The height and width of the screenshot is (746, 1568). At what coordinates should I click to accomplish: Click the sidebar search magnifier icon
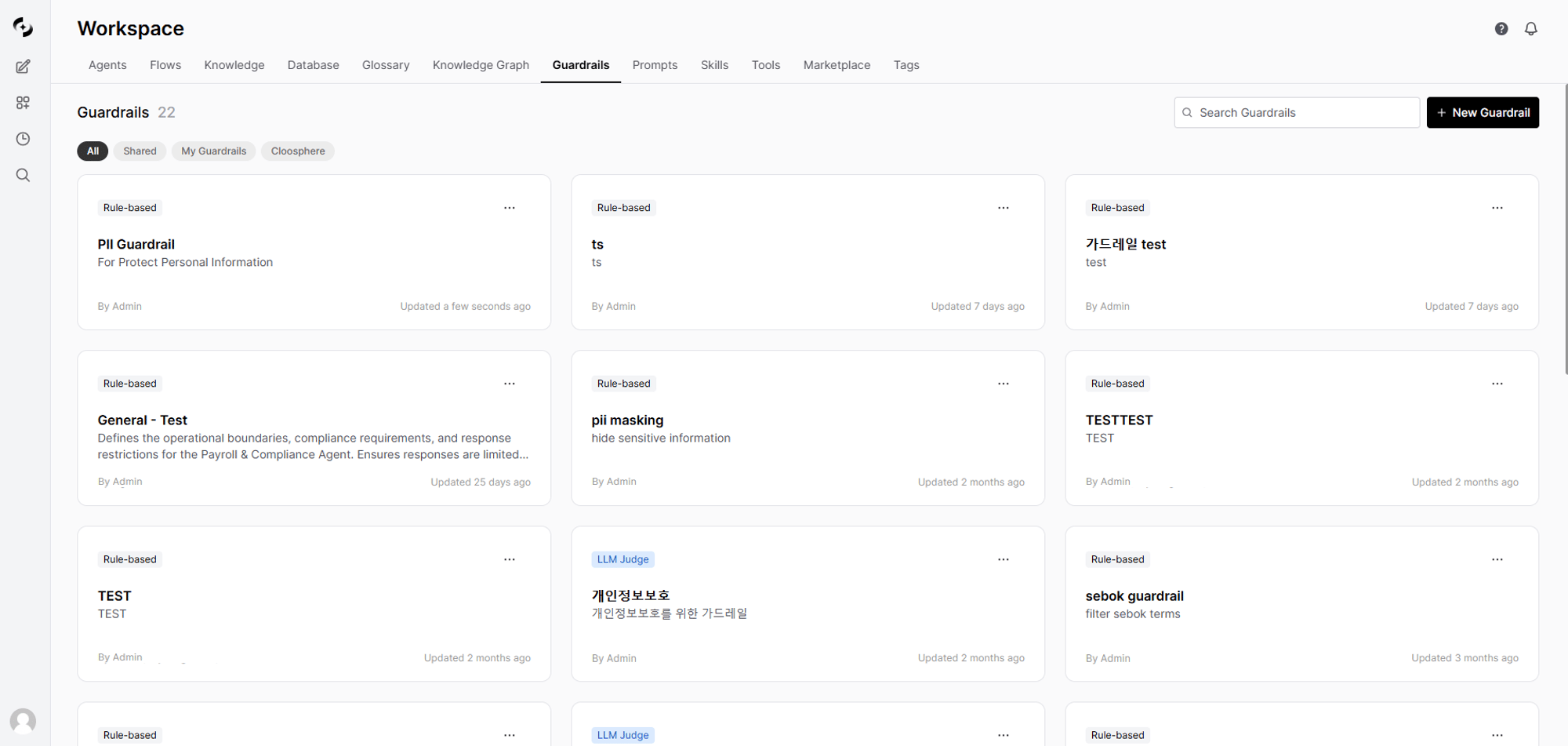click(23, 175)
